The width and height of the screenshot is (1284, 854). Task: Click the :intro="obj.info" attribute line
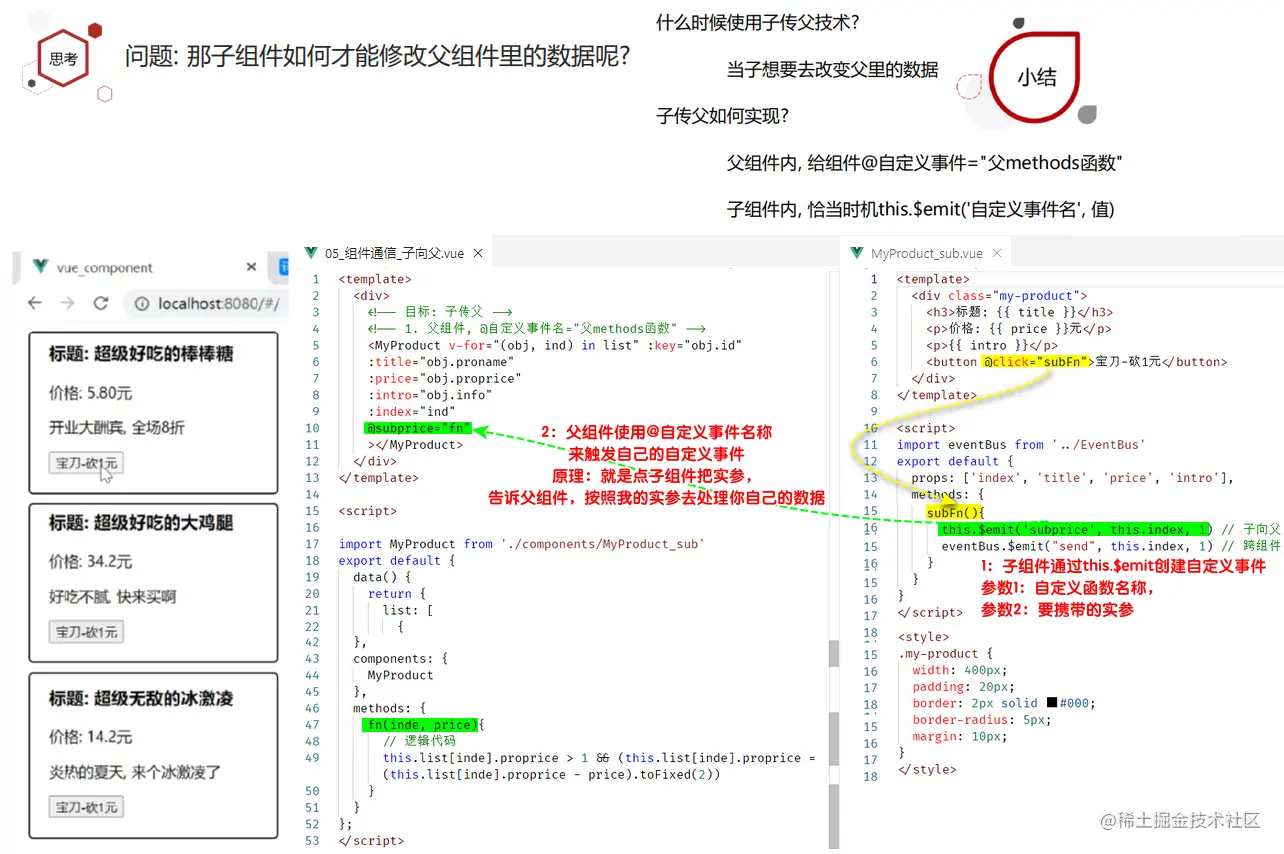[x=429, y=395]
